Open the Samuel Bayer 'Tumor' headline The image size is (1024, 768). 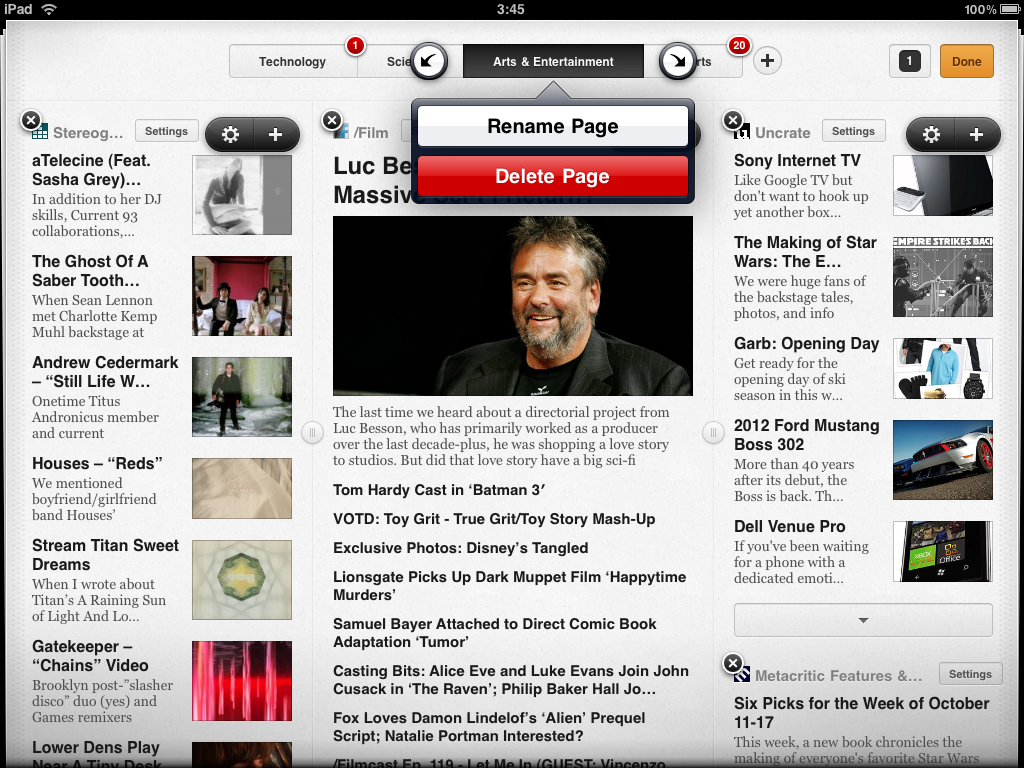tap(494, 633)
